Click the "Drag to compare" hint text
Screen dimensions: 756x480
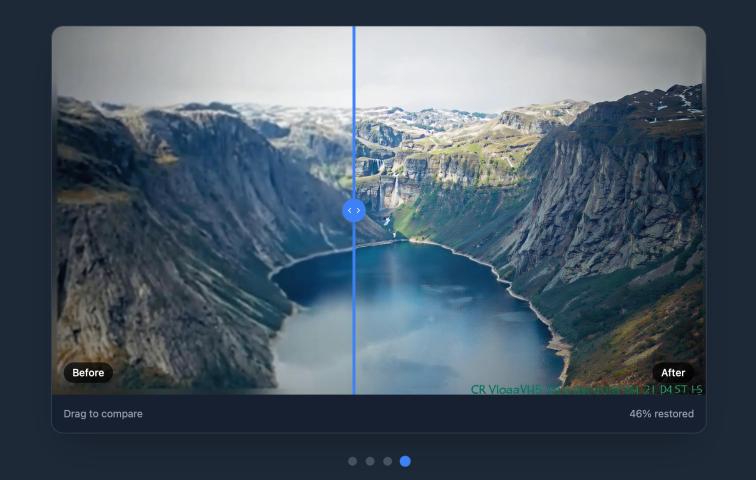(x=103, y=414)
